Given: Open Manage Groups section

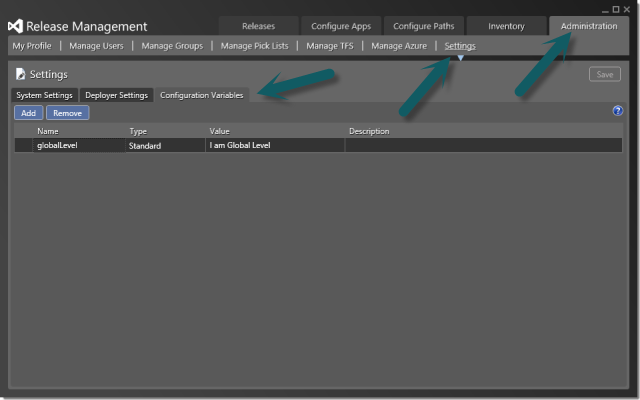Looking at the screenshot, I should pyautogui.click(x=172, y=46).
